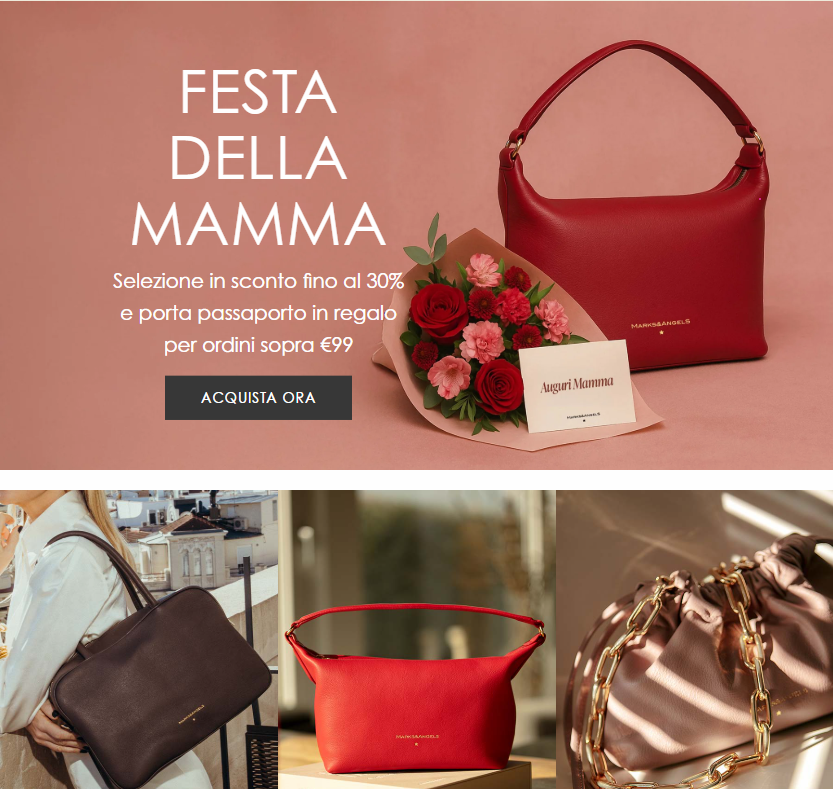Click the FESTA DELLA MAMMA headline
The image size is (833, 789).
pos(258,157)
